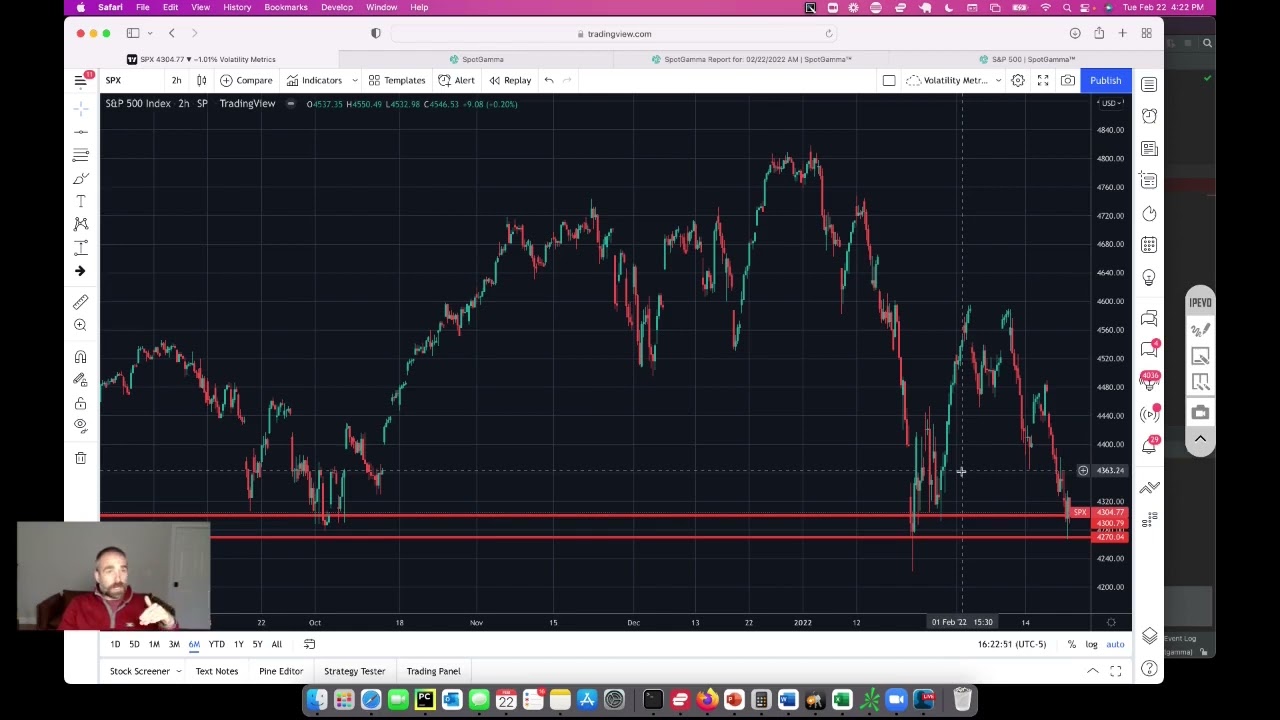Open news panel in right sidebar
The width and height of the screenshot is (1280, 720).
1149,148
